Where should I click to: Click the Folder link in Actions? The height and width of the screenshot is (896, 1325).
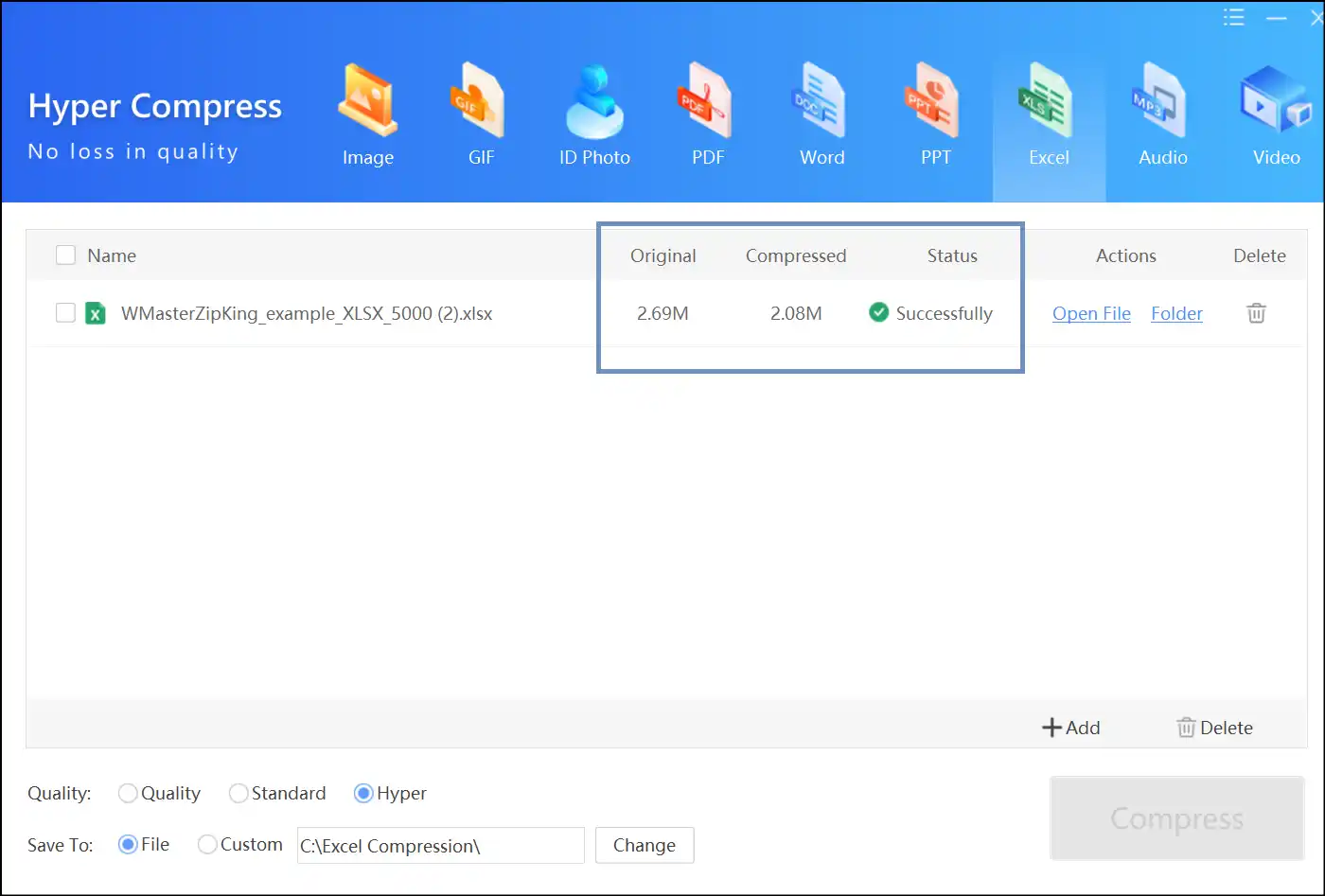coord(1176,313)
